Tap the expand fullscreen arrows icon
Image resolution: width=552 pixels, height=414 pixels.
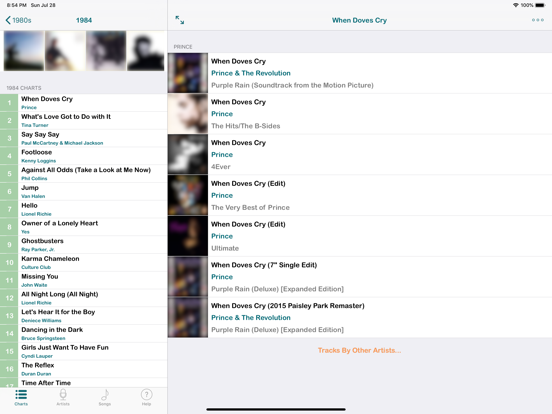tap(180, 20)
